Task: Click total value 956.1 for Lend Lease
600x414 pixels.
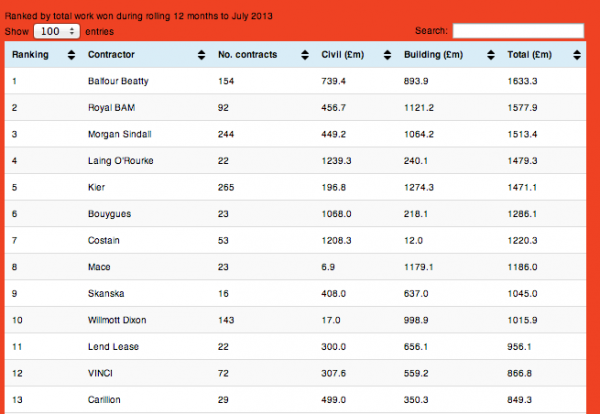Action: click(519, 347)
